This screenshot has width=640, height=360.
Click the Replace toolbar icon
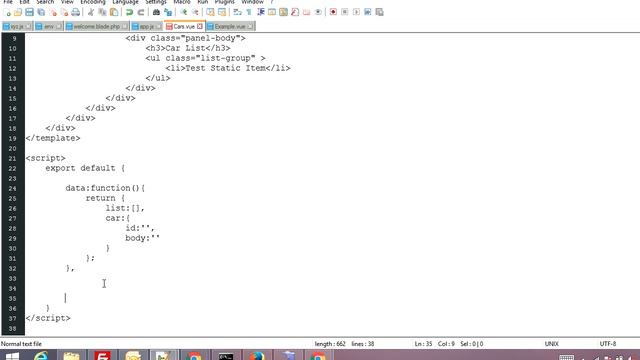click(x=168, y=12)
